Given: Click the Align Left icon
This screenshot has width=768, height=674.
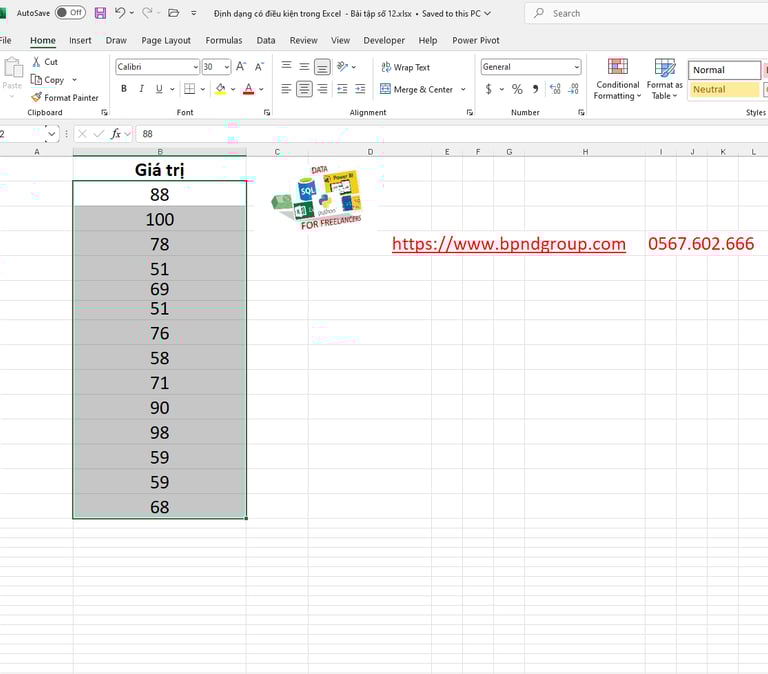Looking at the screenshot, I should 287,89.
